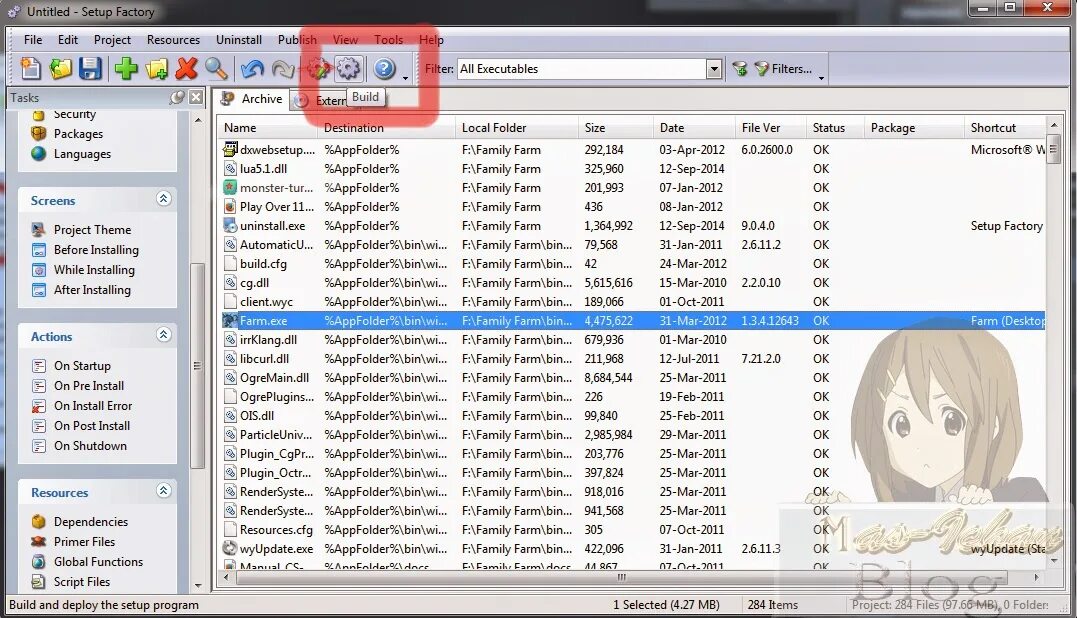Image resolution: width=1077 pixels, height=618 pixels.
Task: Open the While Installing screens
Action: [x=94, y=269]
